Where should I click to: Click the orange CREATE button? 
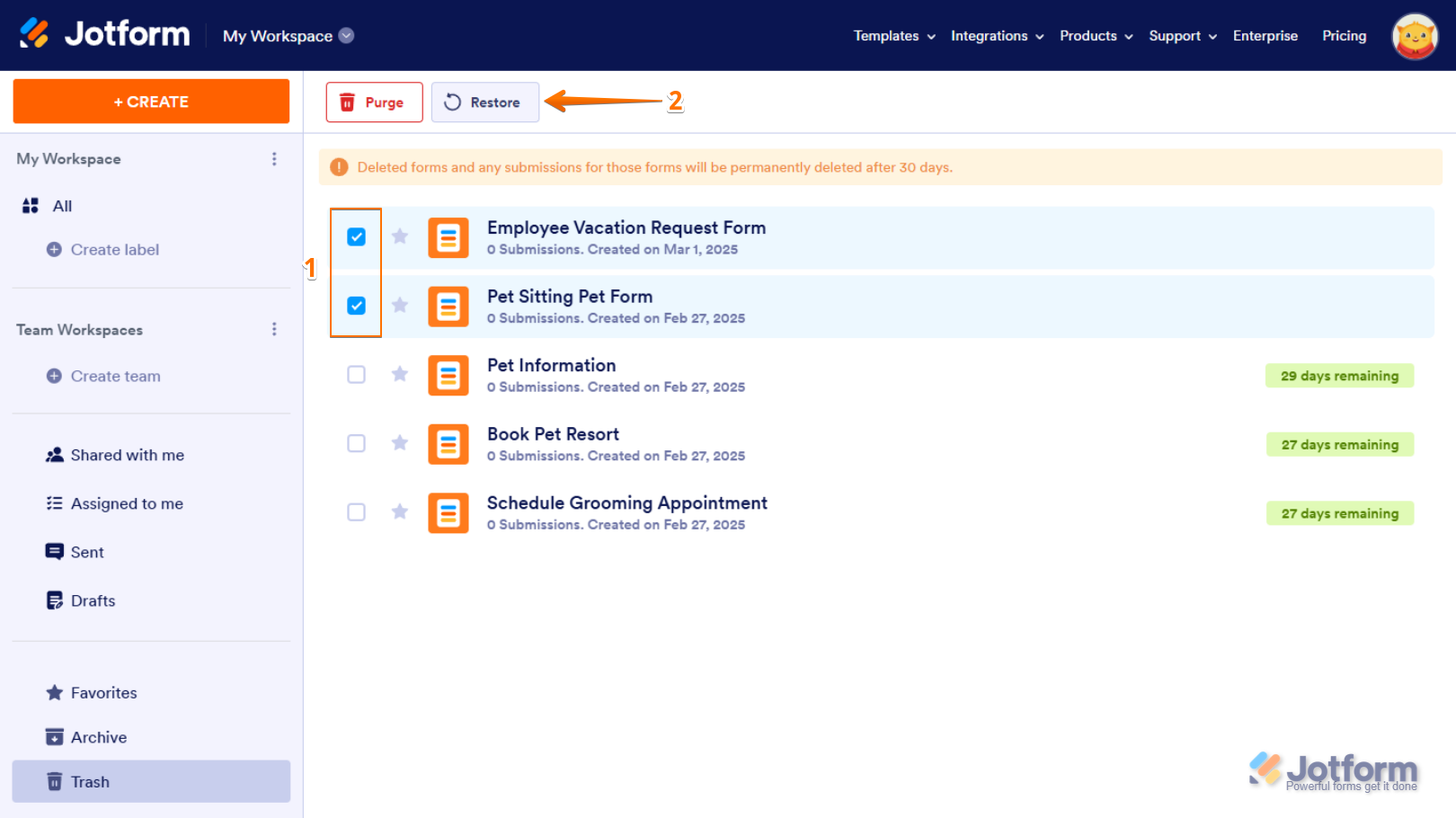pos(151,102)
